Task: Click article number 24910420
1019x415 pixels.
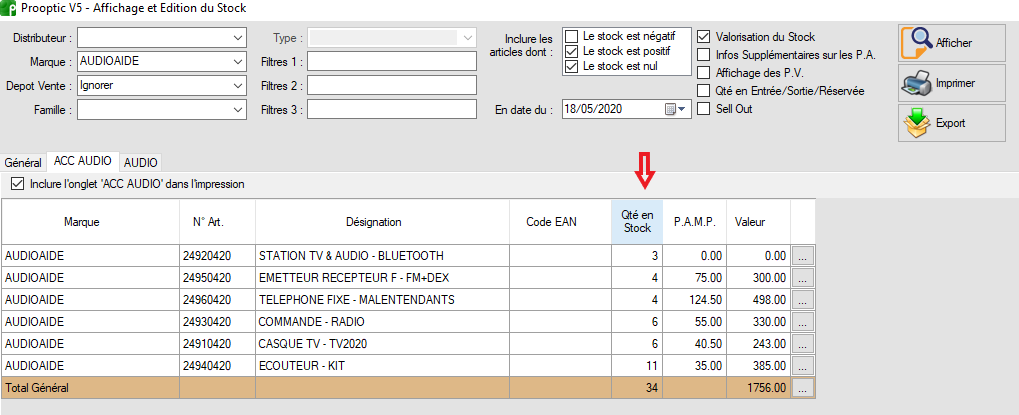Action: click(207, 344)
